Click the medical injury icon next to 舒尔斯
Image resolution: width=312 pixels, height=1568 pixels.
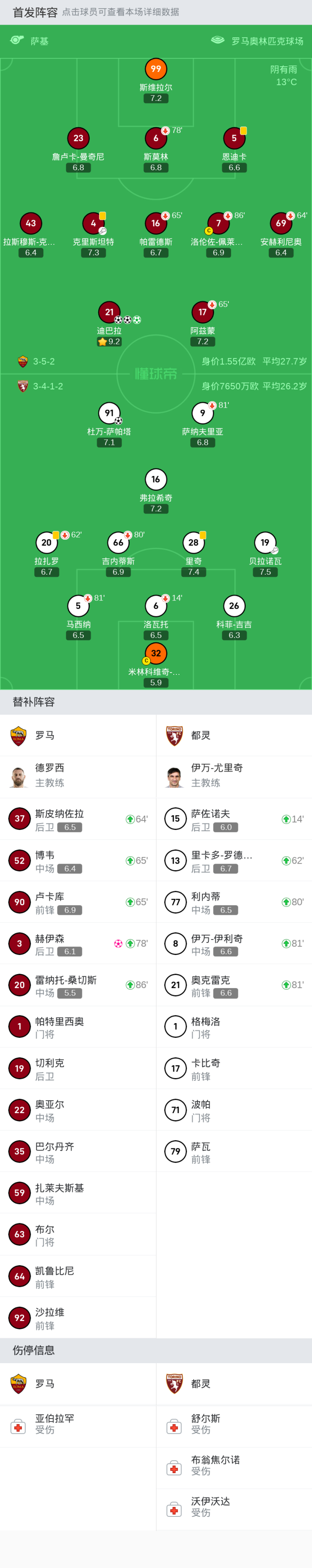pos(175,1426)
